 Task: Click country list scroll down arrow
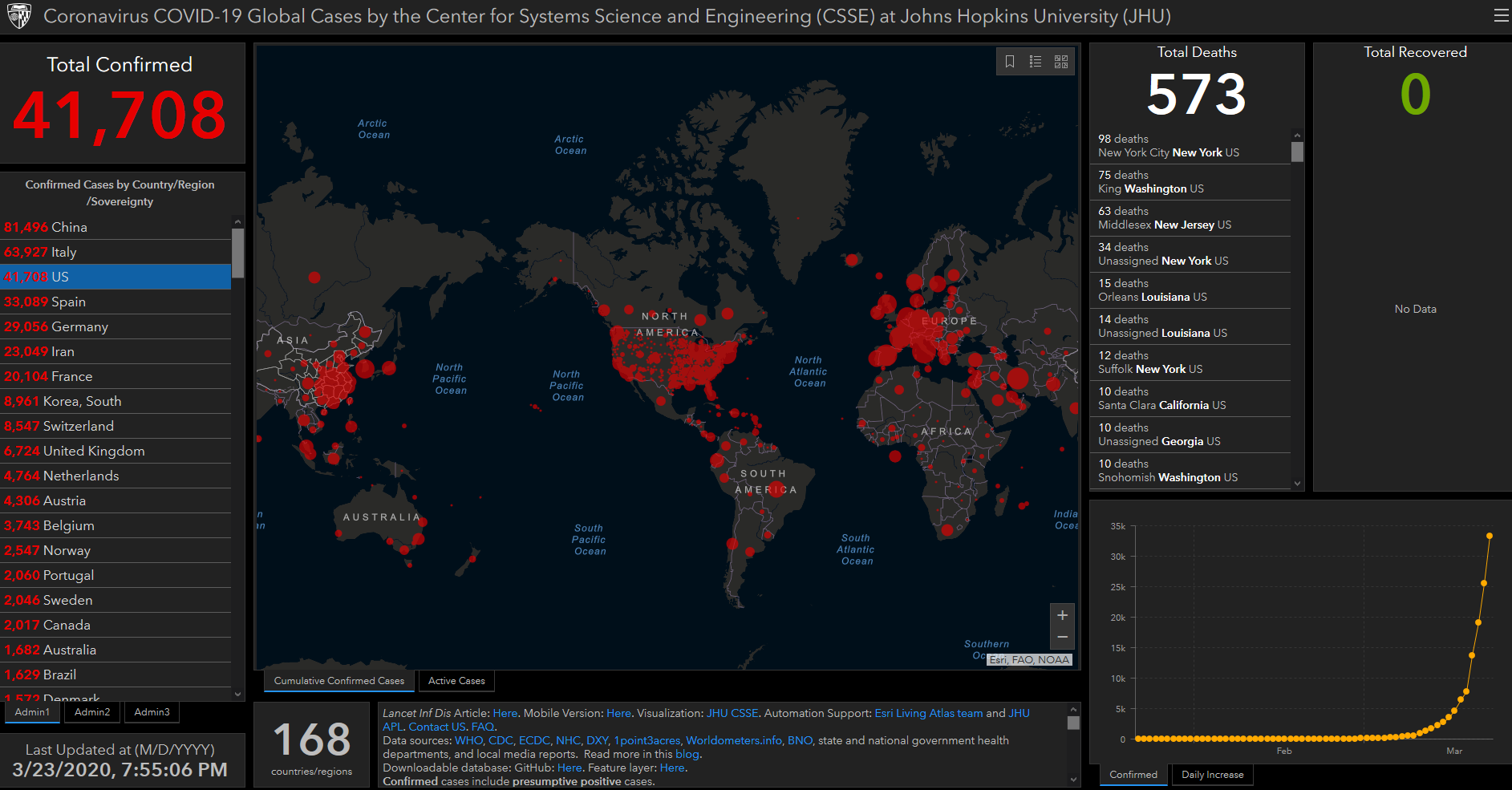(237, 694)
